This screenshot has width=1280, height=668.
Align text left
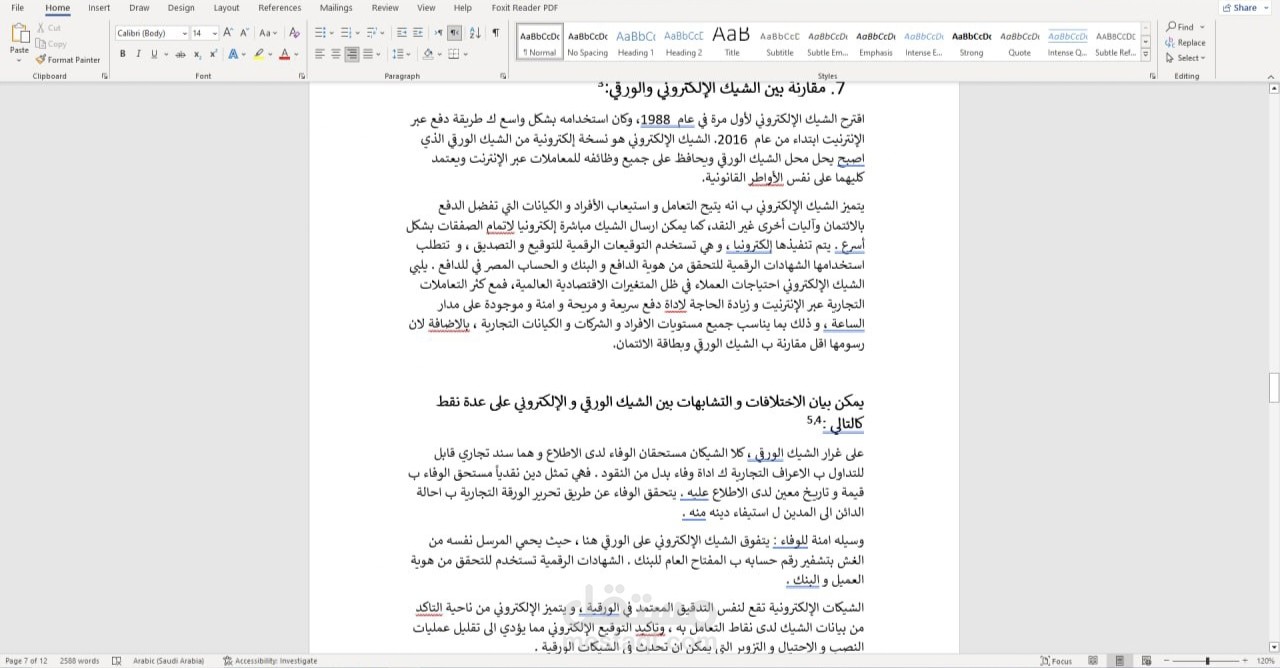coord(320,54)
